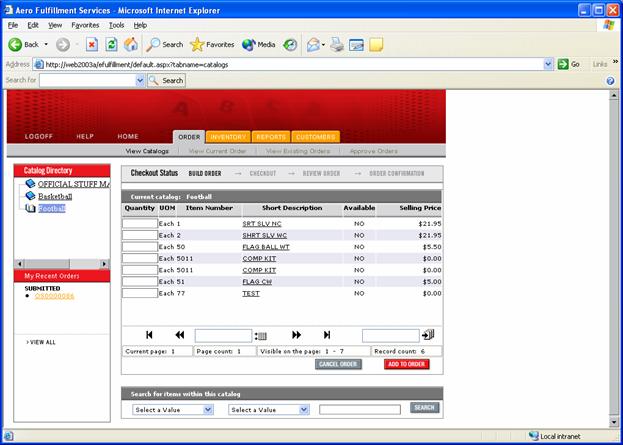This screenshot has height=445, width=623.
Task: Open the History clock icon
Action: point(290,44)
